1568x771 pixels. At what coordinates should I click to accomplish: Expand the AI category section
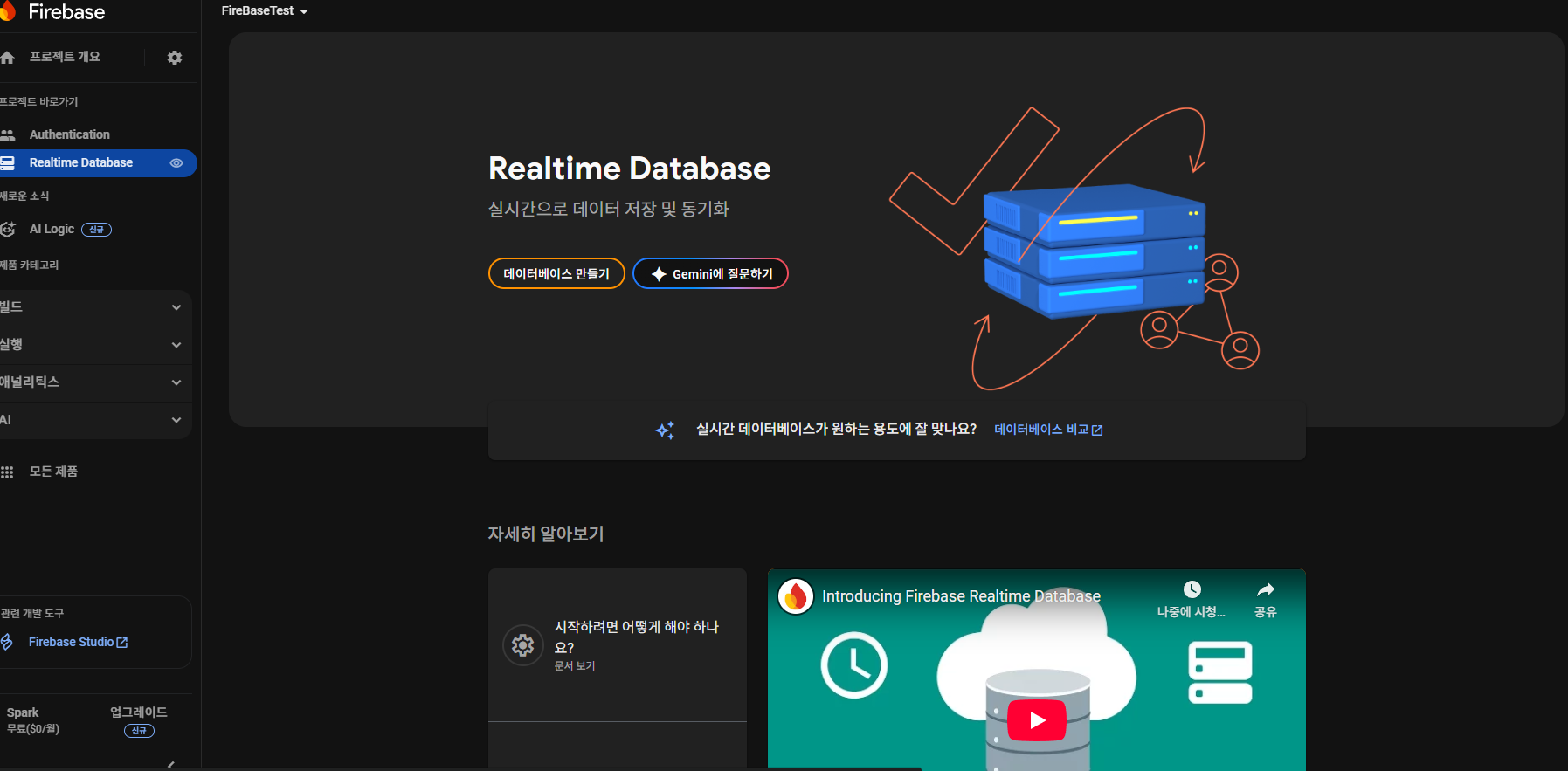click(94, 420)
